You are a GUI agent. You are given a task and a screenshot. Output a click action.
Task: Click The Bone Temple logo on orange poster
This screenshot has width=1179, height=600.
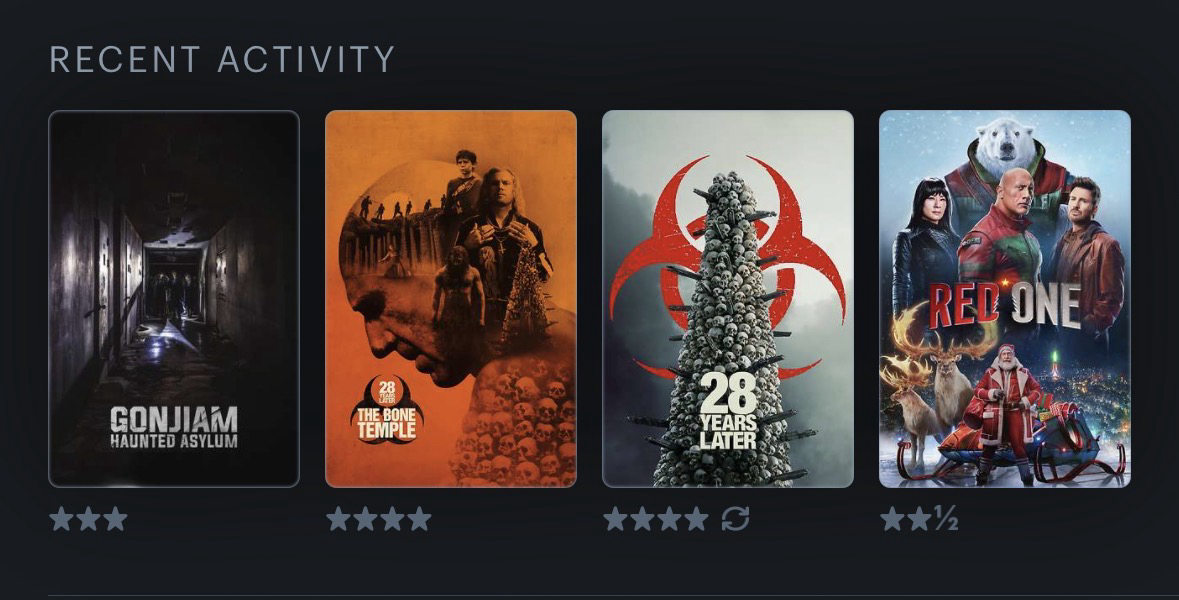(x=386, y=410)
